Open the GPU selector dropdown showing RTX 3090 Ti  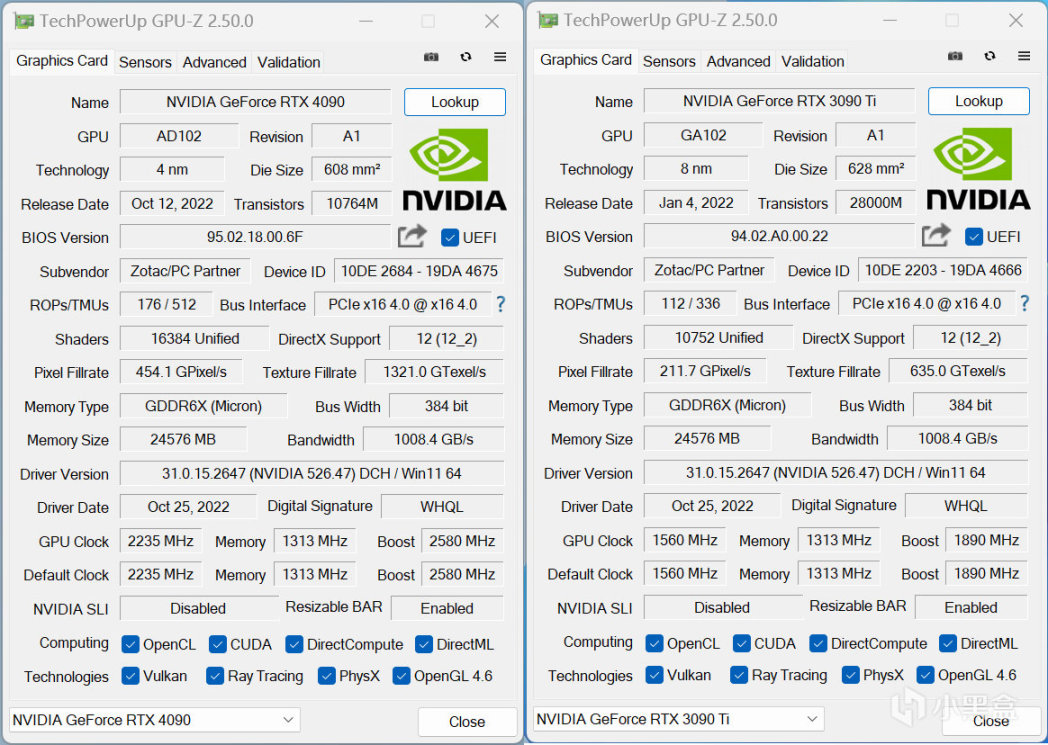pos(678,719)
